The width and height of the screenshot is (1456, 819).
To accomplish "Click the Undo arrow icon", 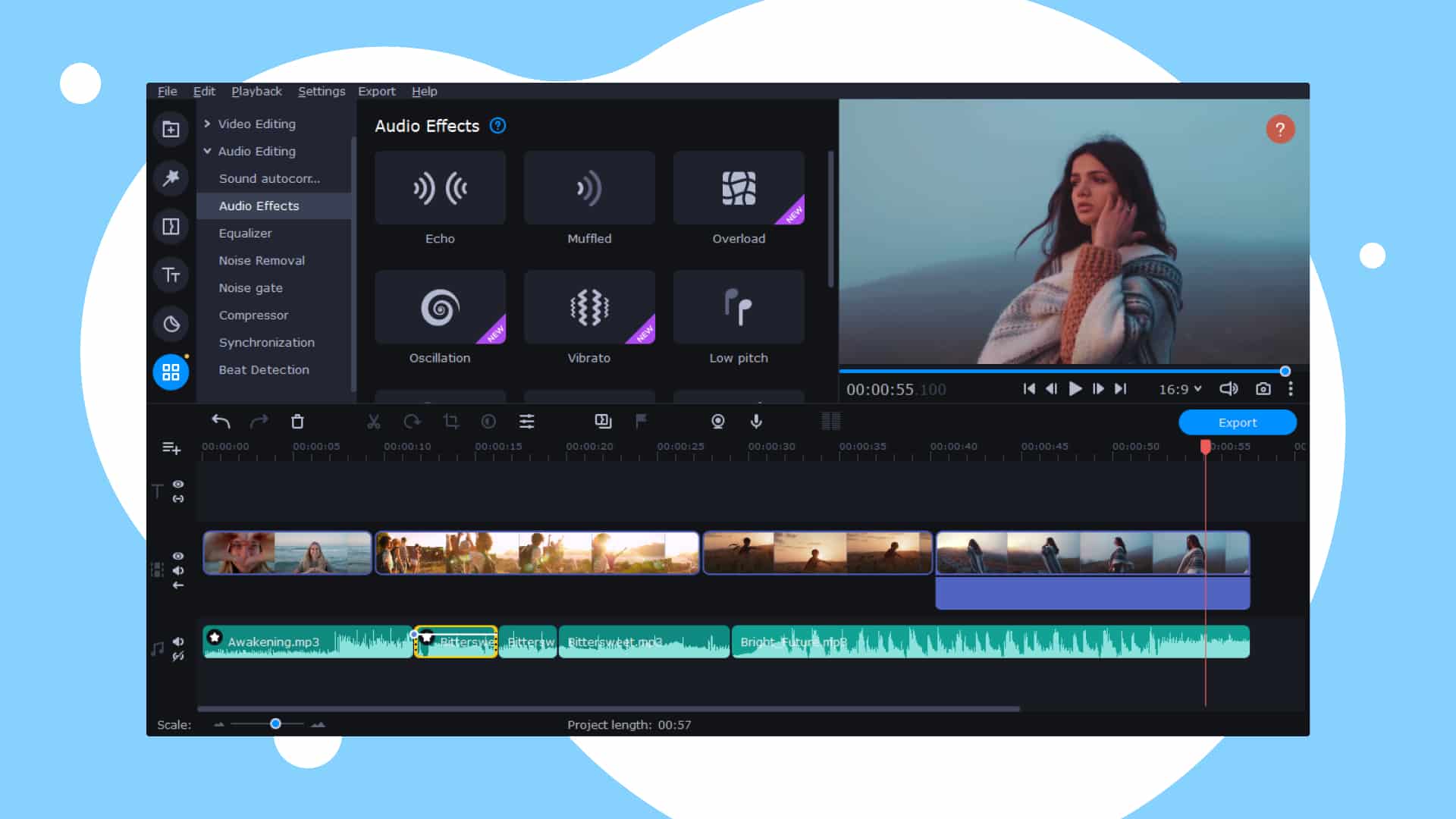I will click(x=221, y=422).
